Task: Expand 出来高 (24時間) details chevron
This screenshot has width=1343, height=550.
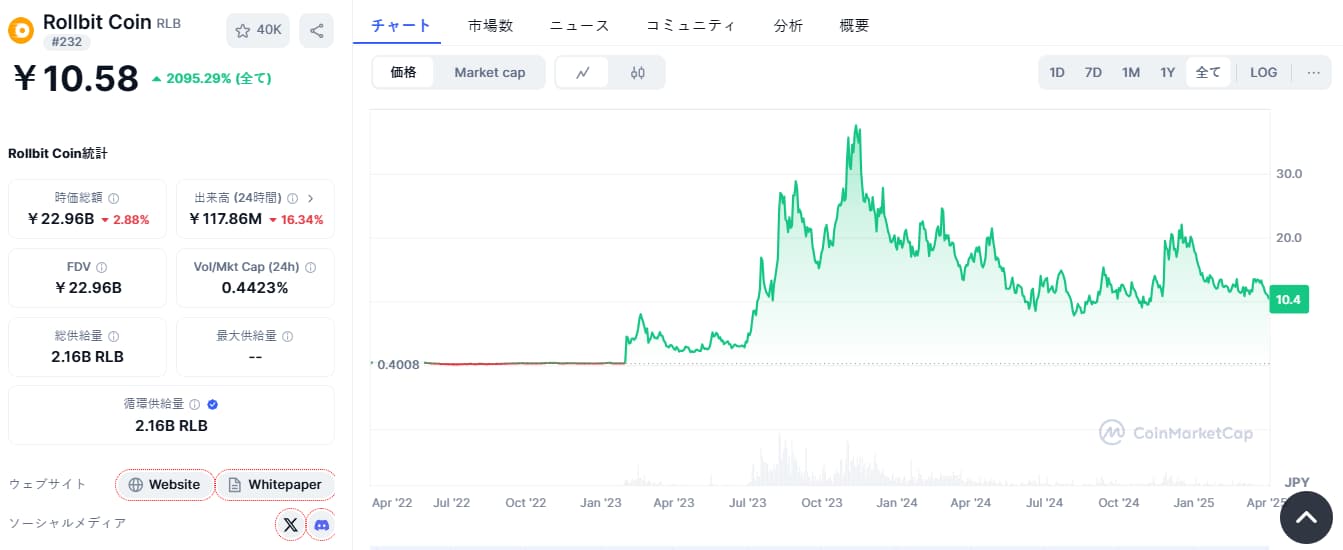Action: coord(311,198)
